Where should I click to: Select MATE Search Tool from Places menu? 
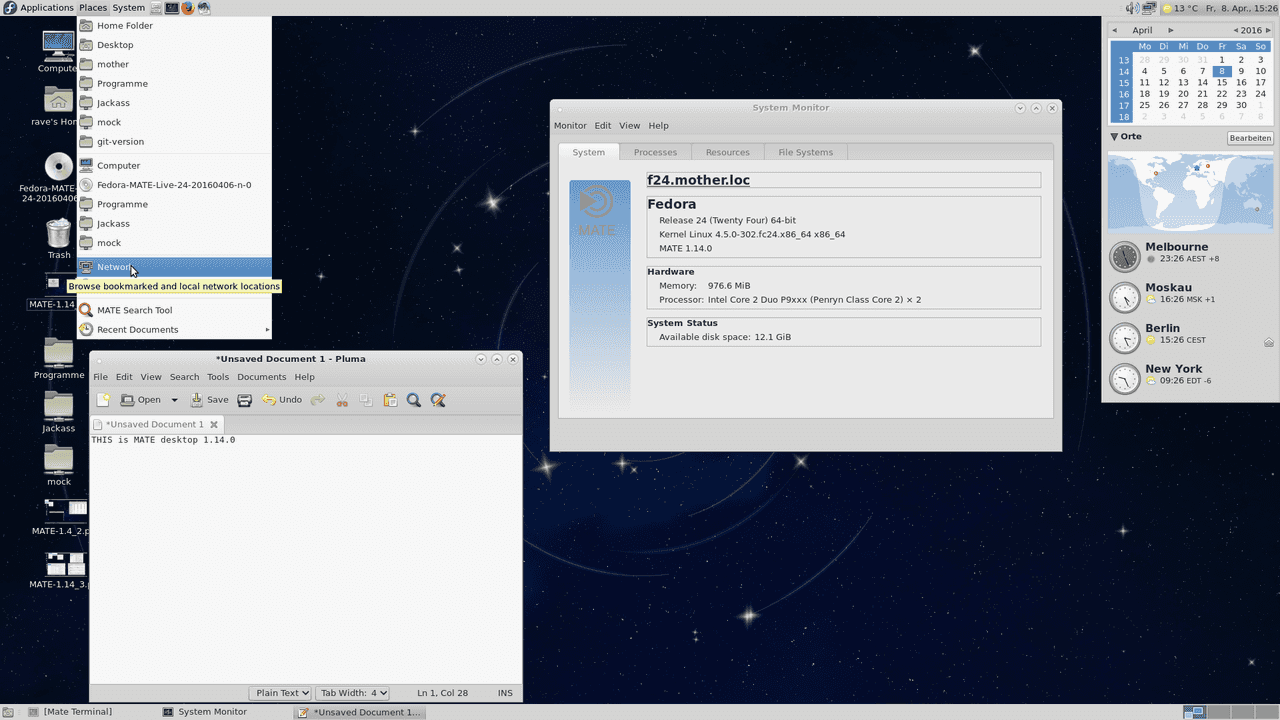tap(134, 310)
